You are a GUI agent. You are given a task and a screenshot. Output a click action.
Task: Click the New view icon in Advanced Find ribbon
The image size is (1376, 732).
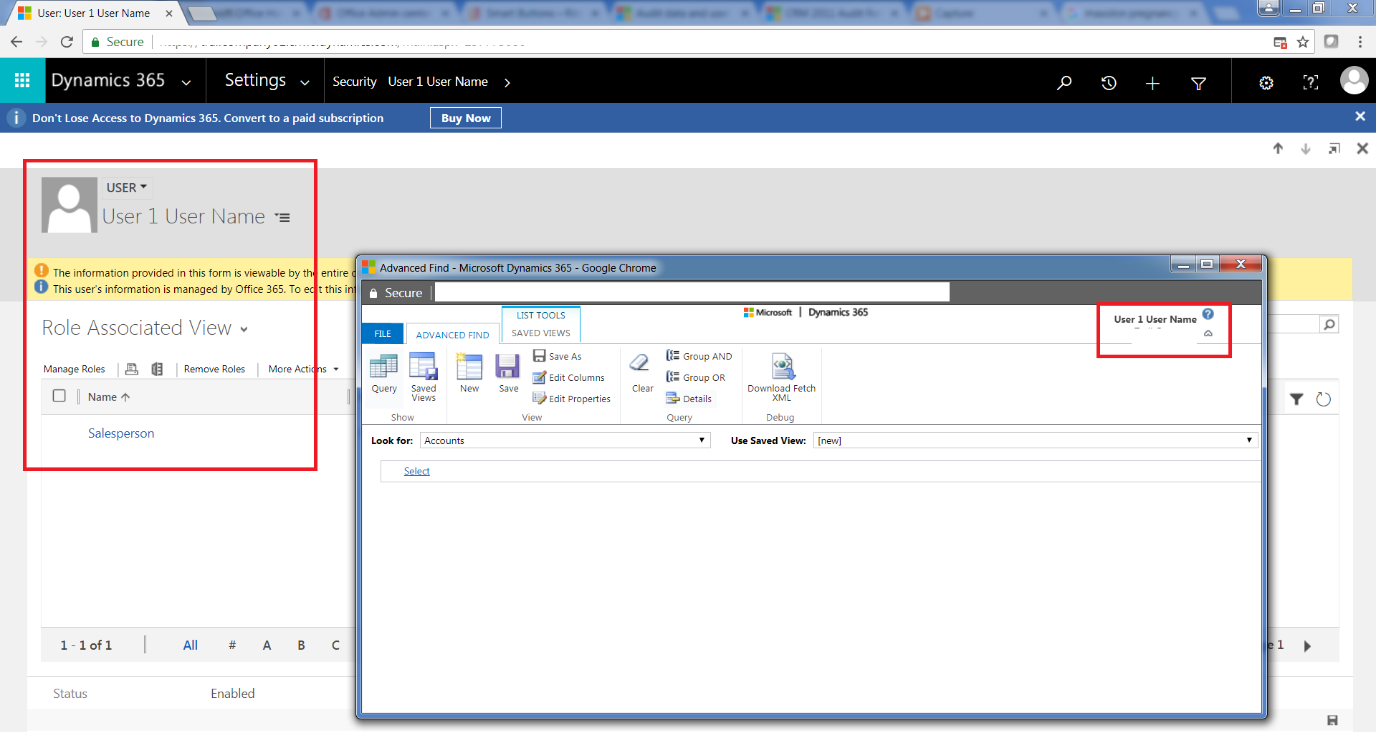(470, 374)
